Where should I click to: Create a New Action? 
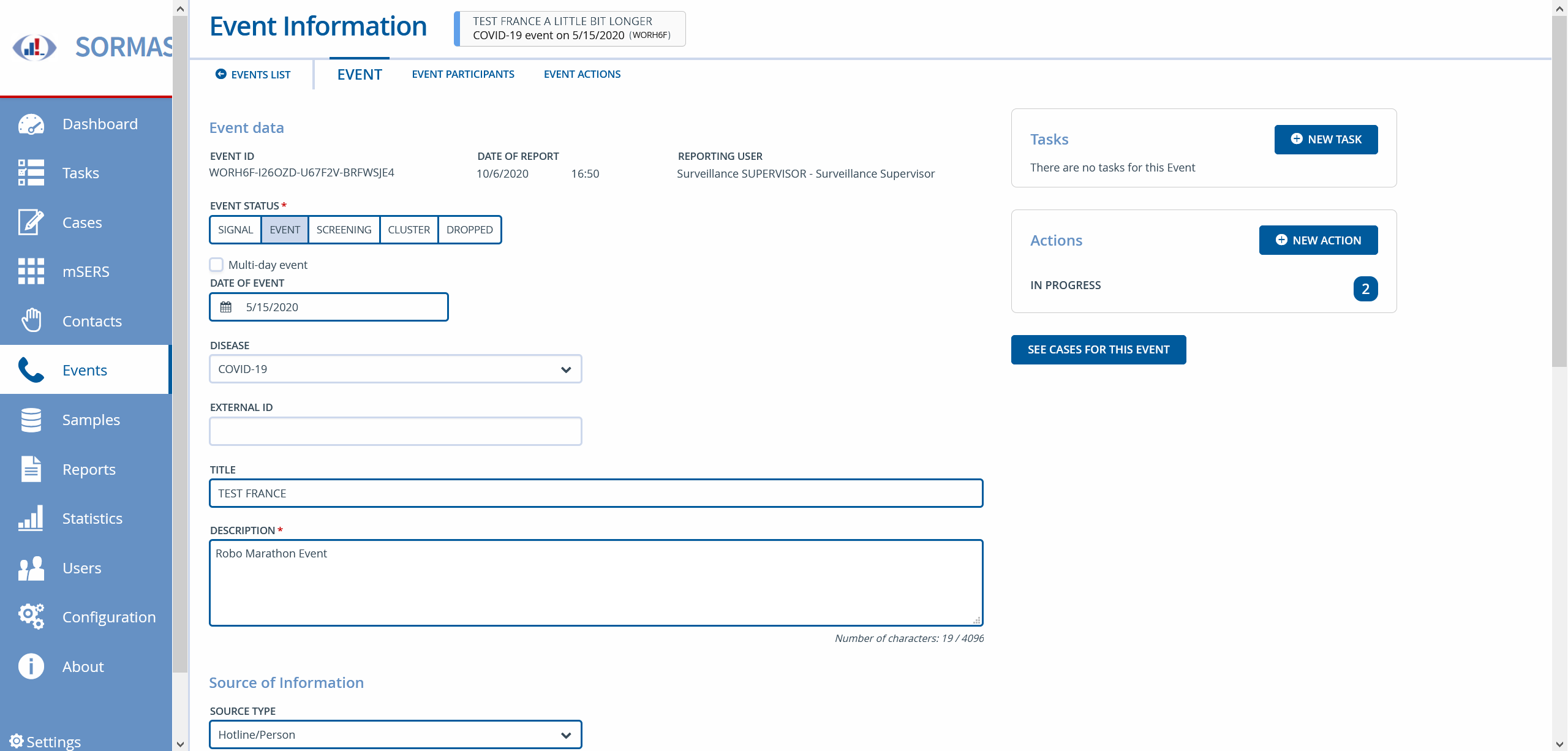[1318, 240]
